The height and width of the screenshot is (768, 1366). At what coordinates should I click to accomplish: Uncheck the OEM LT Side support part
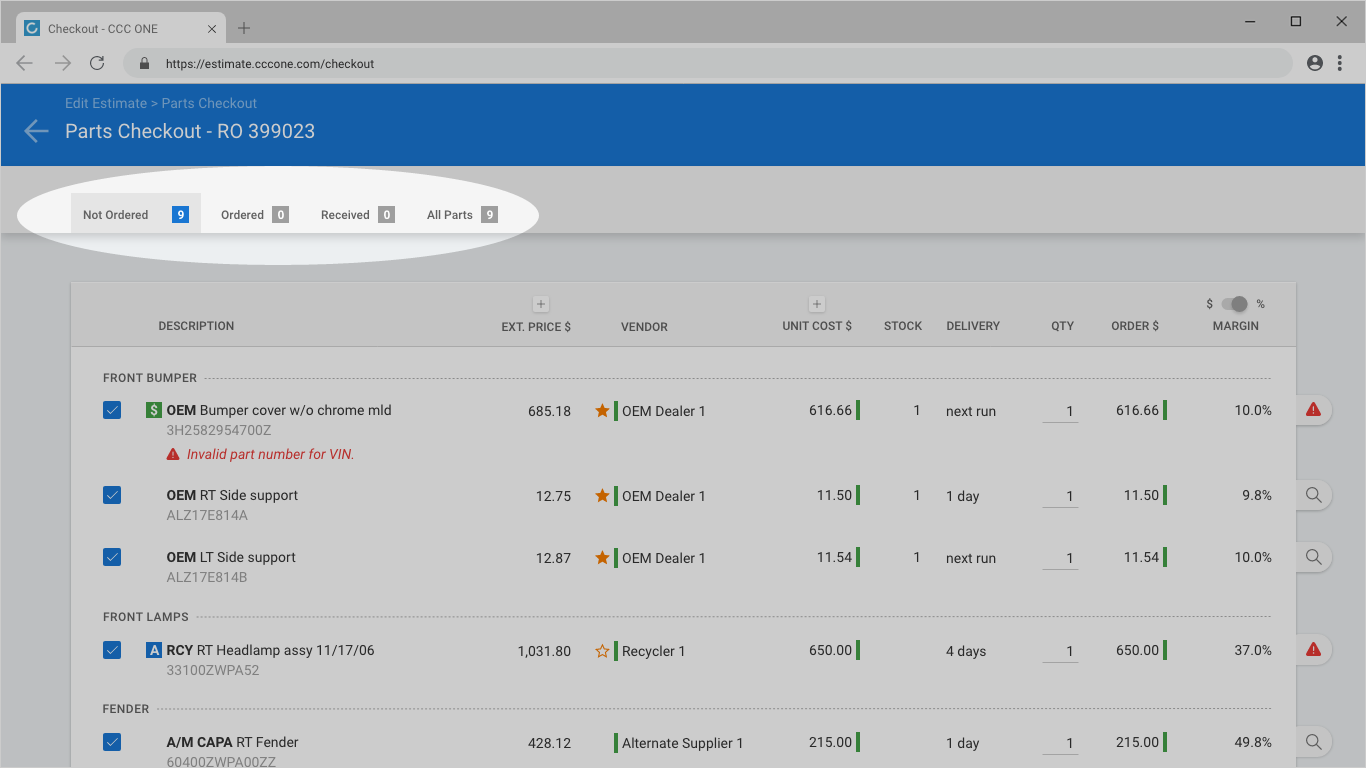(112, 557)
